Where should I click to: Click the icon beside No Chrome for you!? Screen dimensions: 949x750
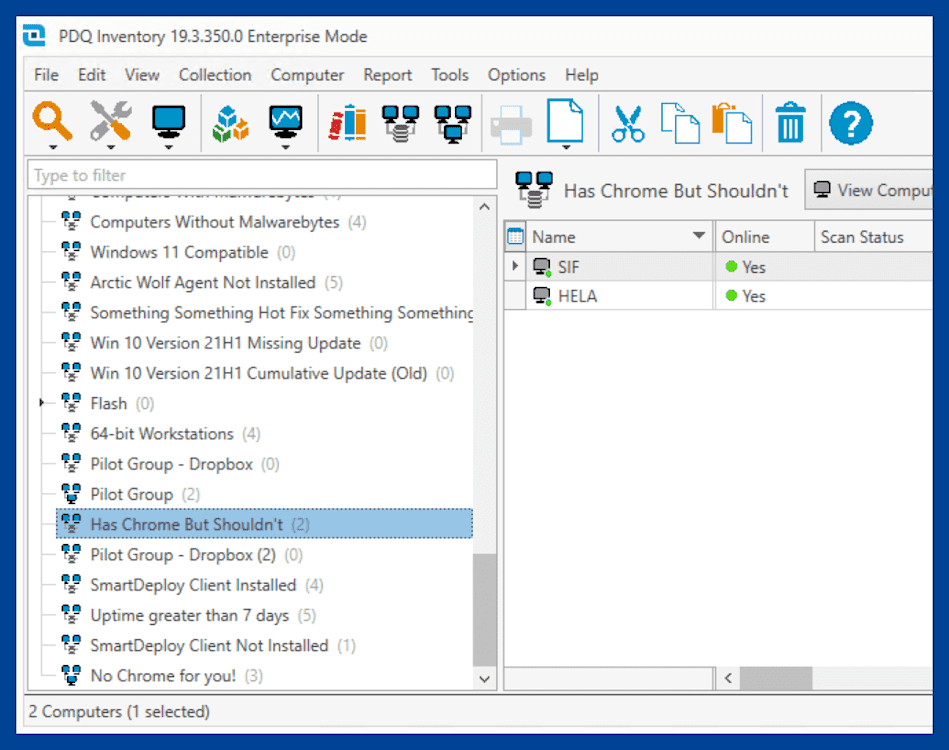pos(71,674)
